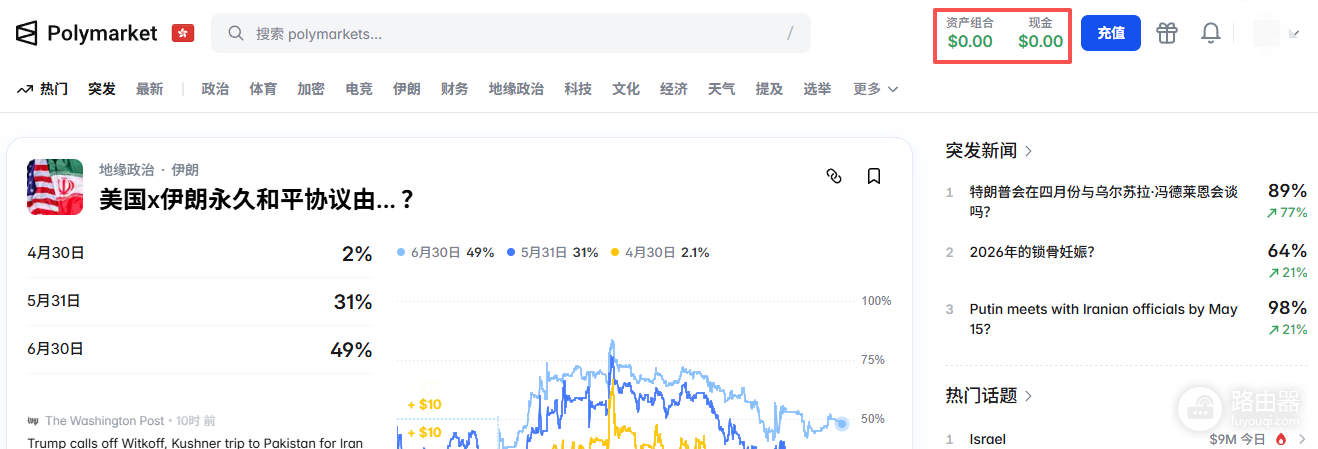Open the 经济 category

[x=674, y=89]
